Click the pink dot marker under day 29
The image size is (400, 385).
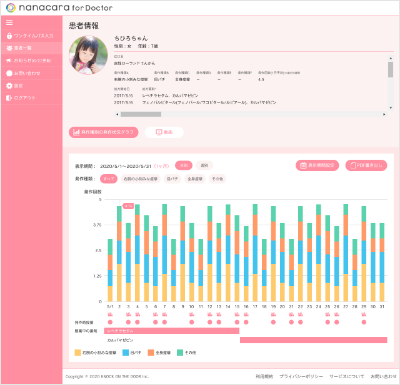point(364,322)
